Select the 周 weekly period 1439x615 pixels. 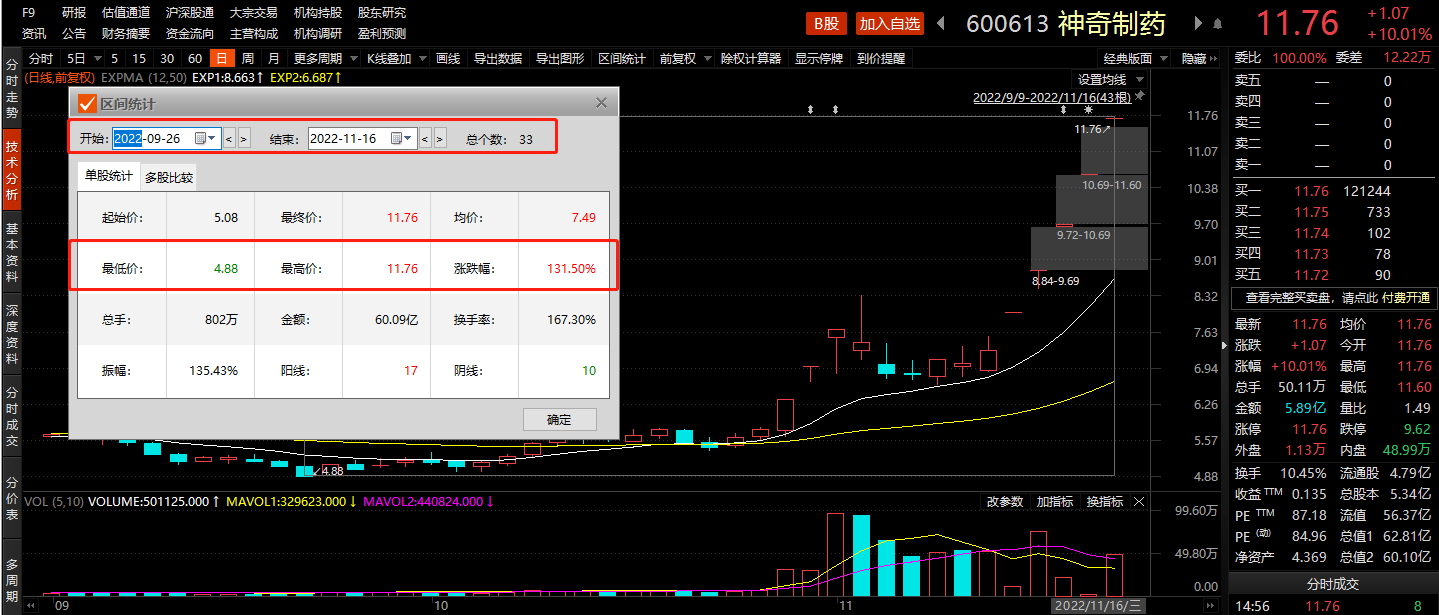[247, 59]
